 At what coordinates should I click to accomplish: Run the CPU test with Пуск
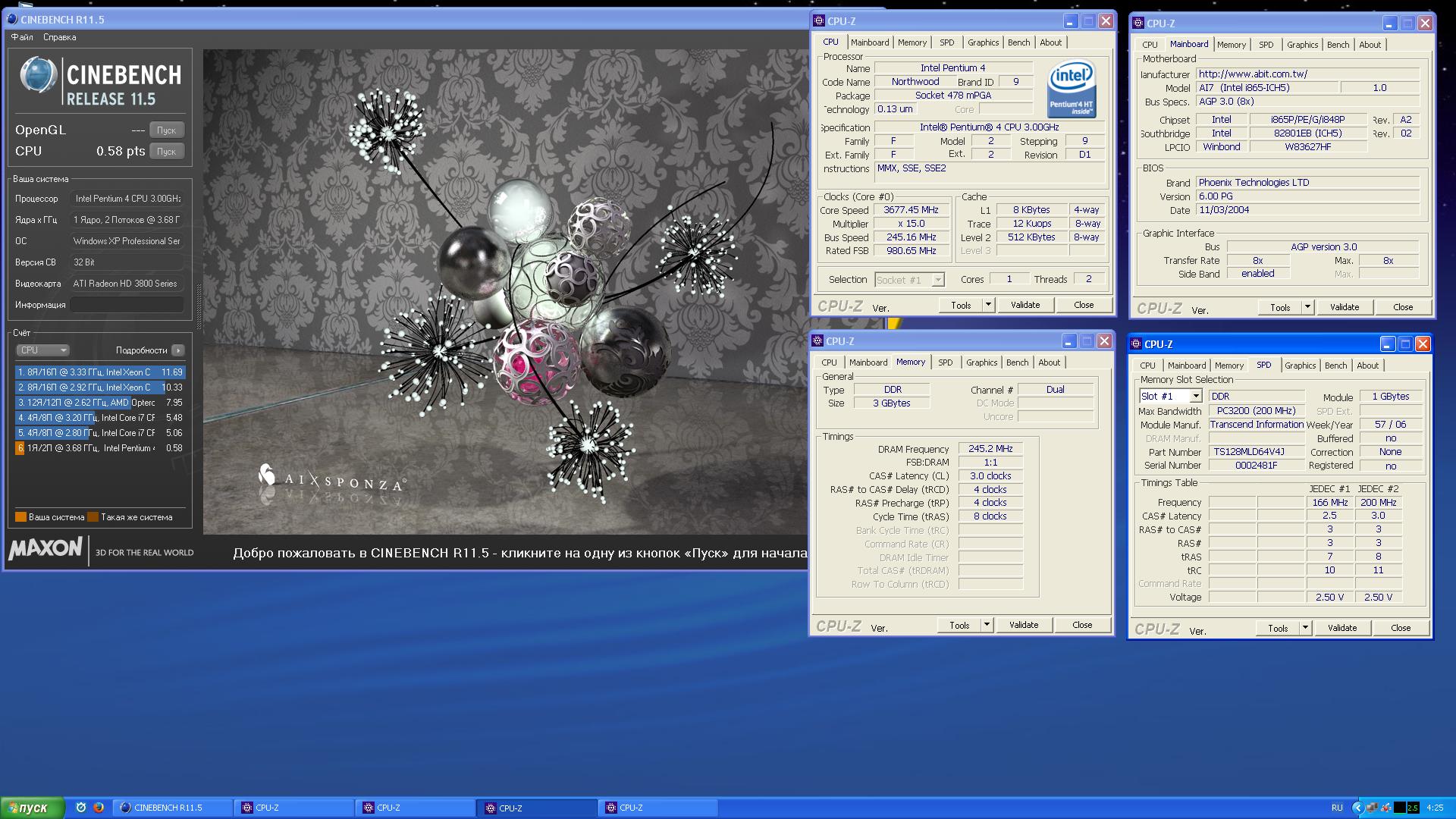pos(167,152)
